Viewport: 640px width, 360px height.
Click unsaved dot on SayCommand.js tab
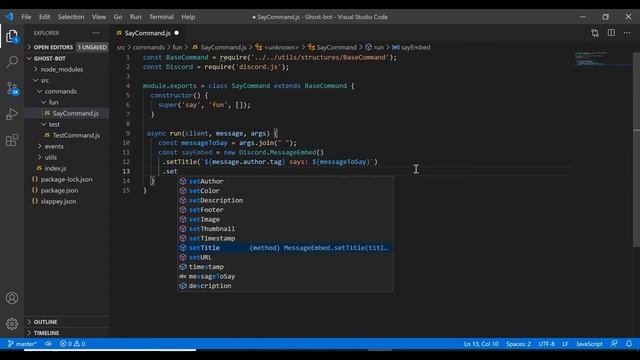176,33
